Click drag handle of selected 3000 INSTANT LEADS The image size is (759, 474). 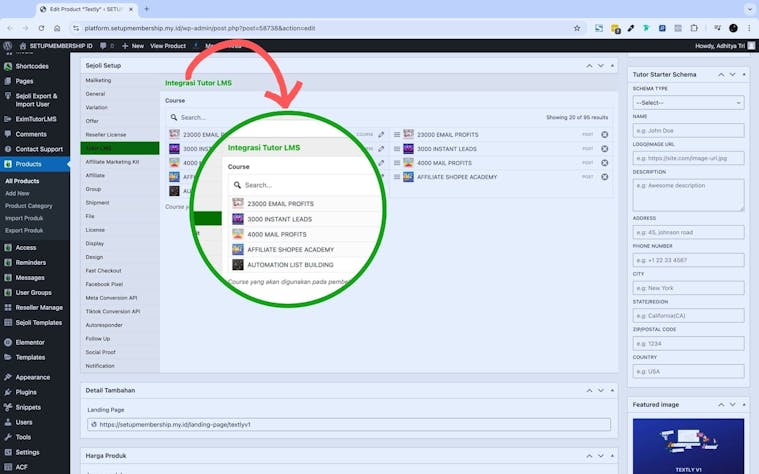pyautogui.click(x=396, y=148)
